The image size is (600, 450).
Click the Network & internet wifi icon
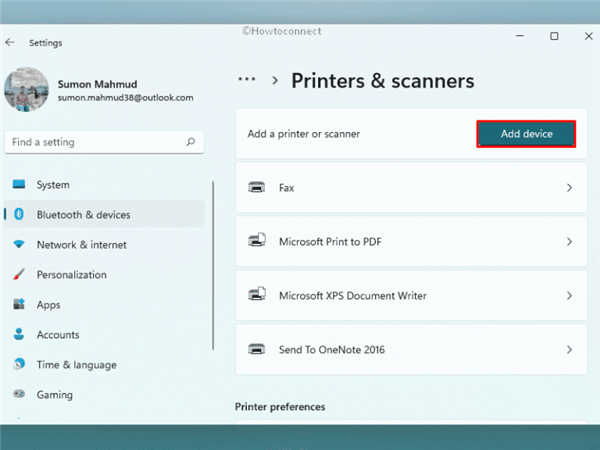[19, 244]
